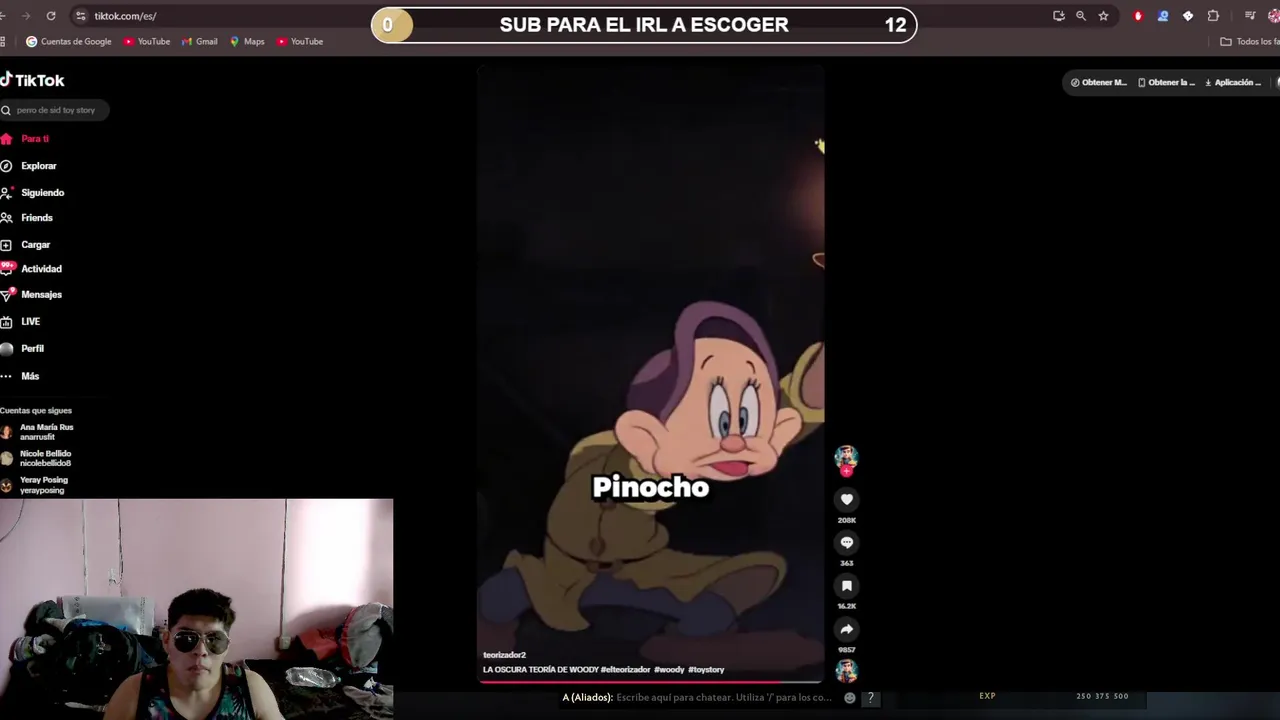Open Mensajes inbox
Screen dimensions: 1280x720
tap(31, 295)
